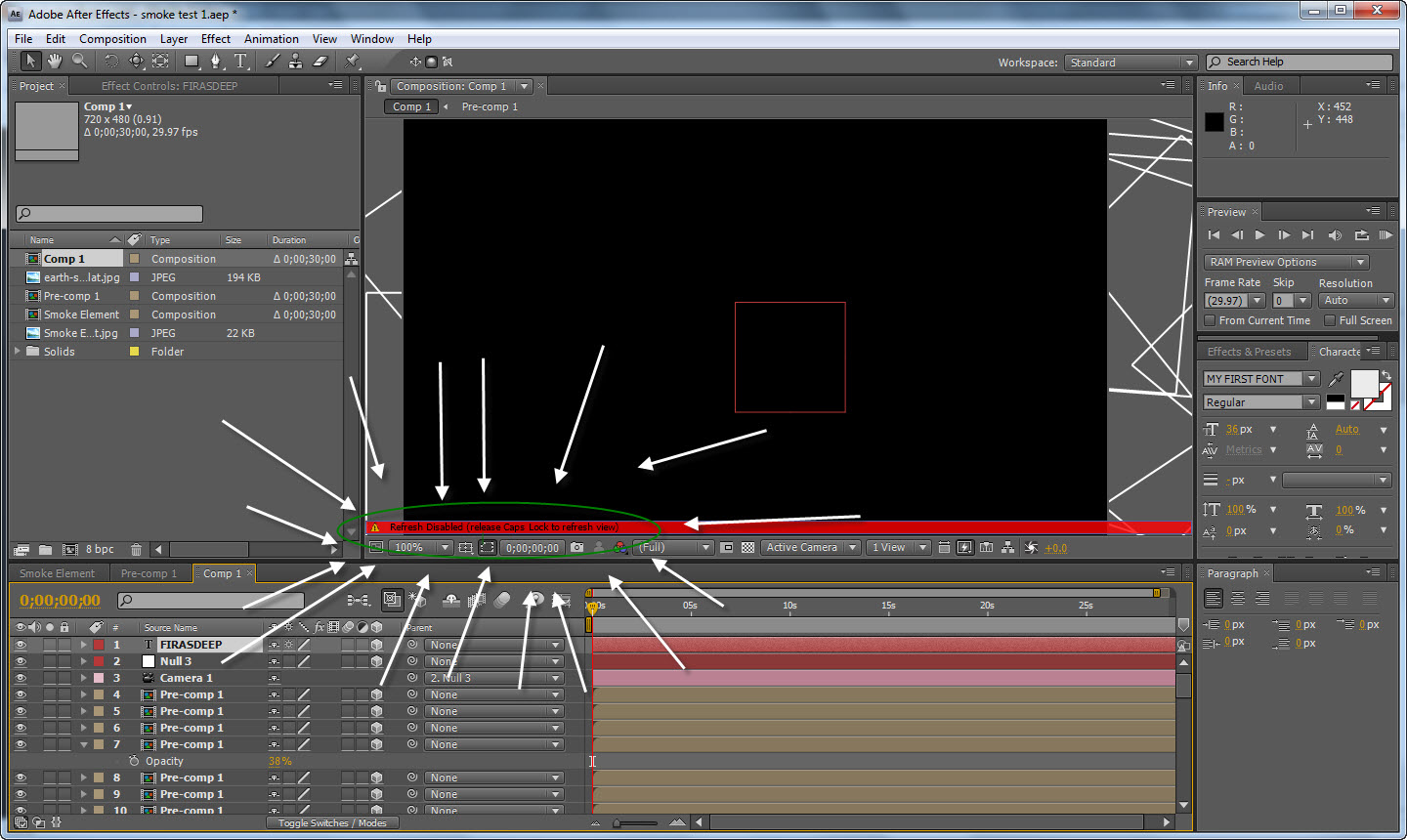The image size is (1407, 840).
Task: Toggle visibility of layer 4 Pre-comp 1
Action: pos(20,694)
